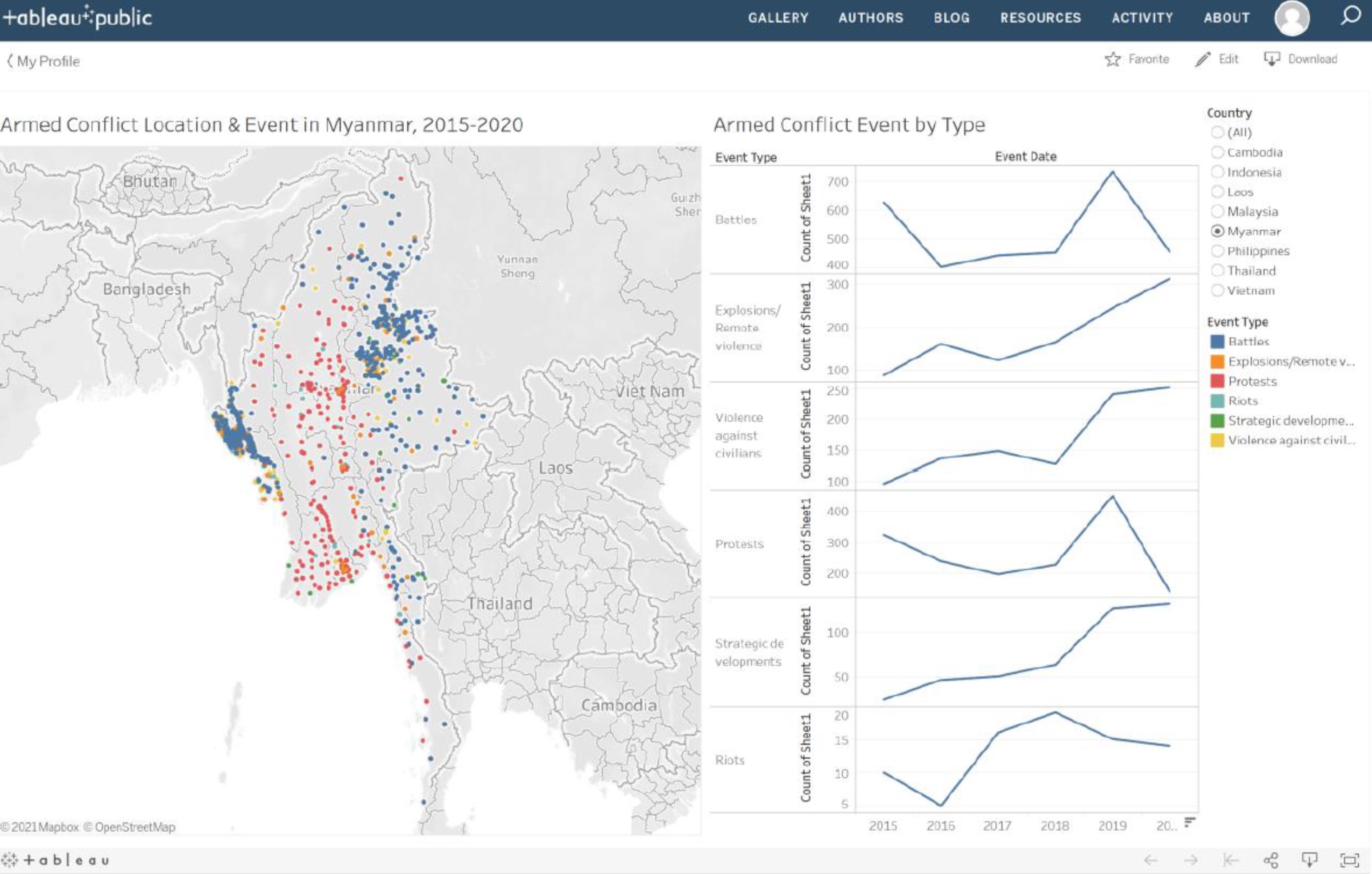Click the Battles blue legend swatch
Image resolution: width=1372 pixels, height=874 pixels.
(x=1217, y=341)
